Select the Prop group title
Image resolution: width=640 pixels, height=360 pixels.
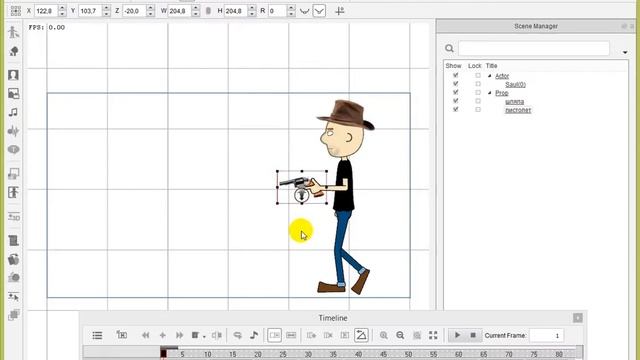coord(502,93)
